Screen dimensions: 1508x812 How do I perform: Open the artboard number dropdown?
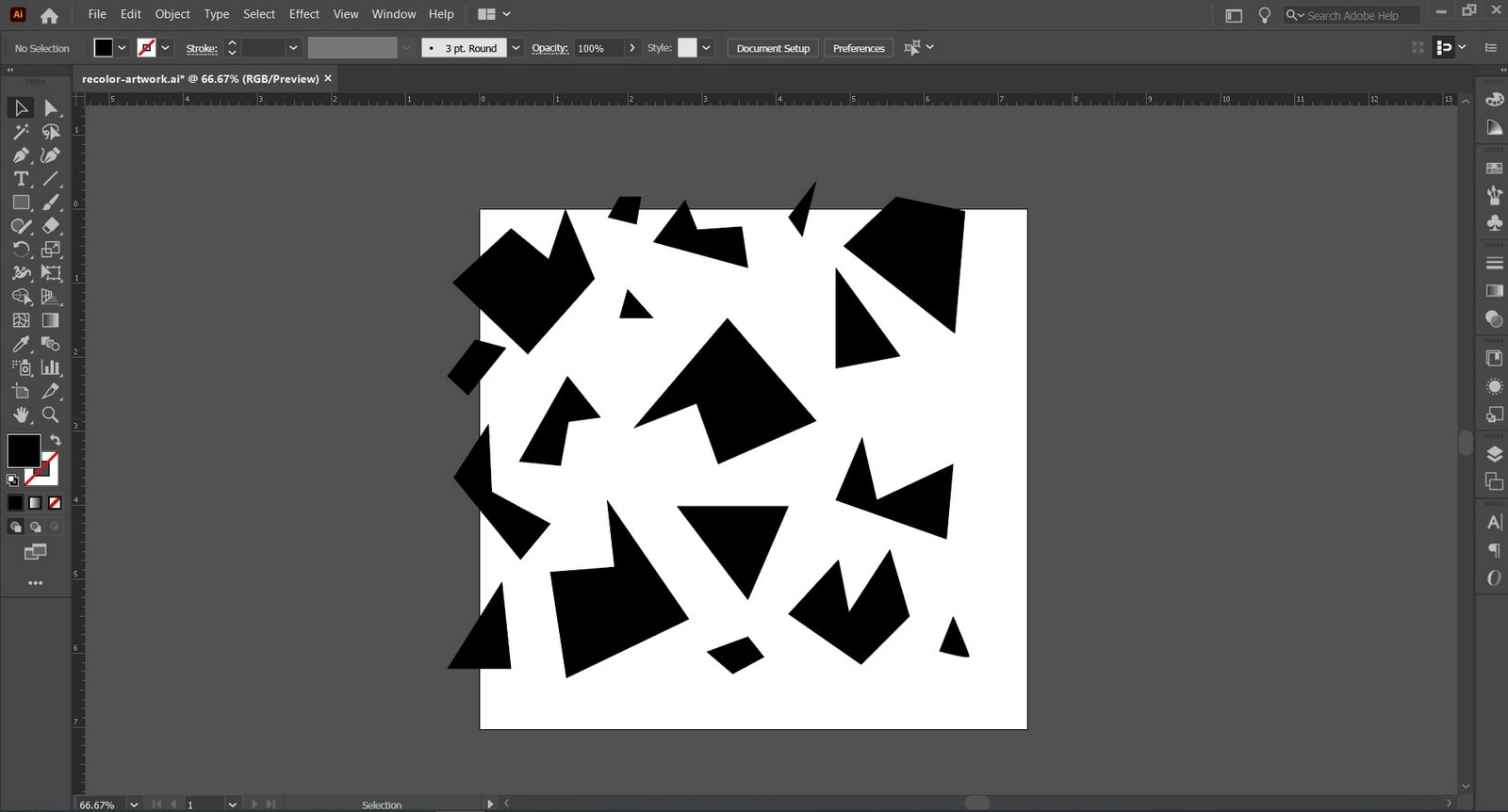(232, 804)
